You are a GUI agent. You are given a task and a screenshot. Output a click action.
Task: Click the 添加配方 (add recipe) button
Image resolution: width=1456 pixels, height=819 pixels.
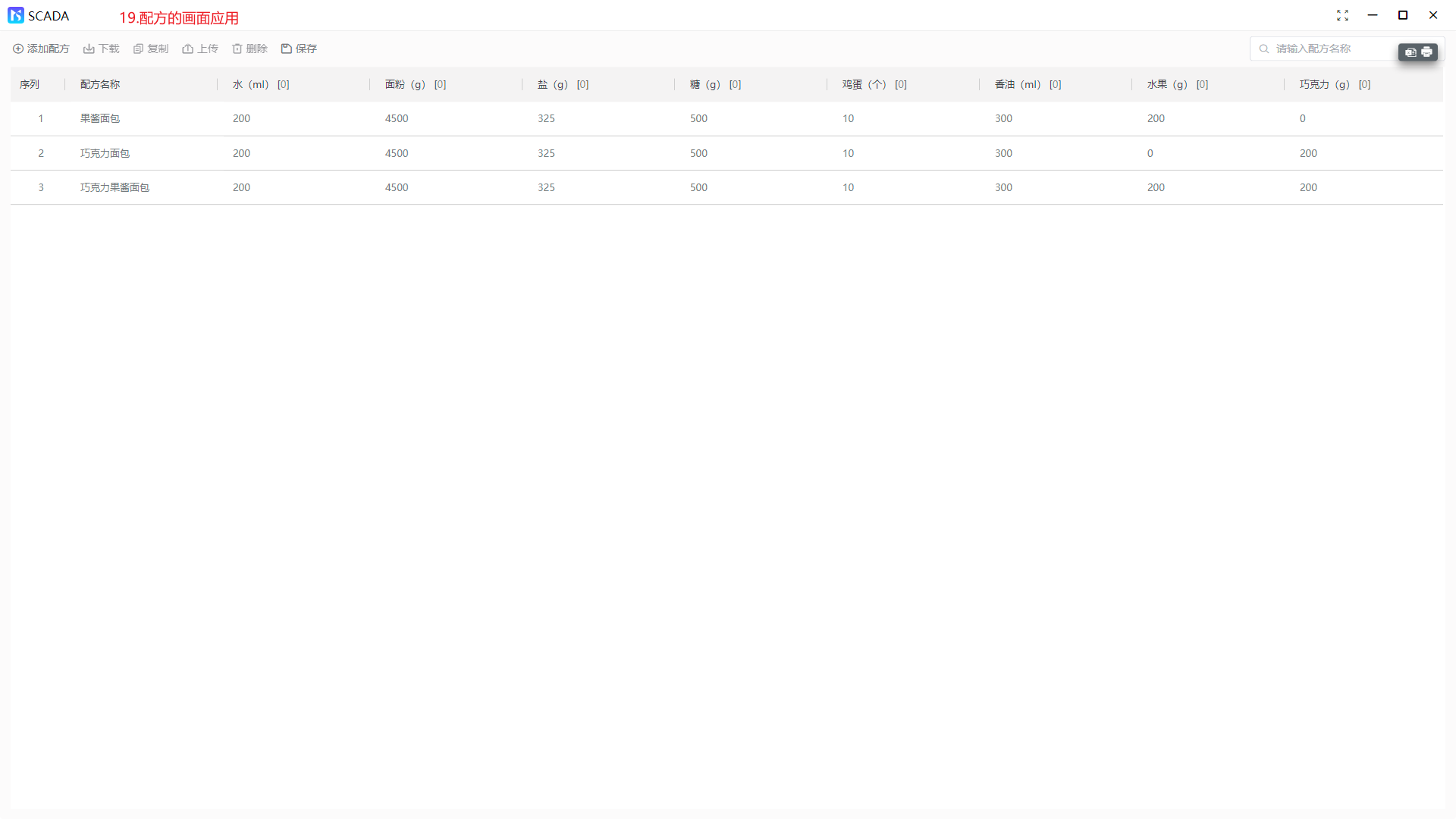click(41, 49)
